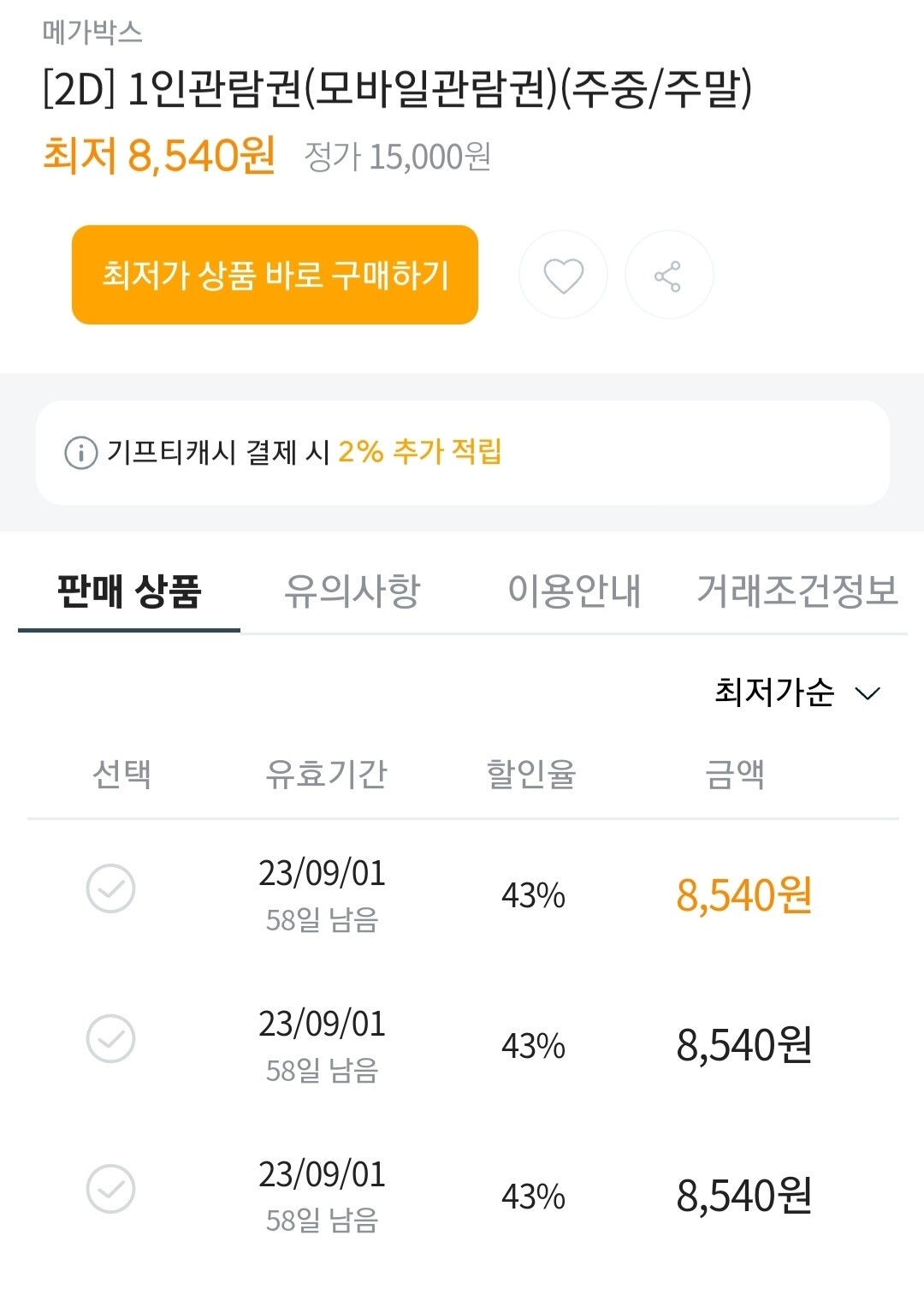Viewport: 924px width, 1301px height.
Task: Add ticket to wishlist via heart icon
Action: tap(562, 275)
